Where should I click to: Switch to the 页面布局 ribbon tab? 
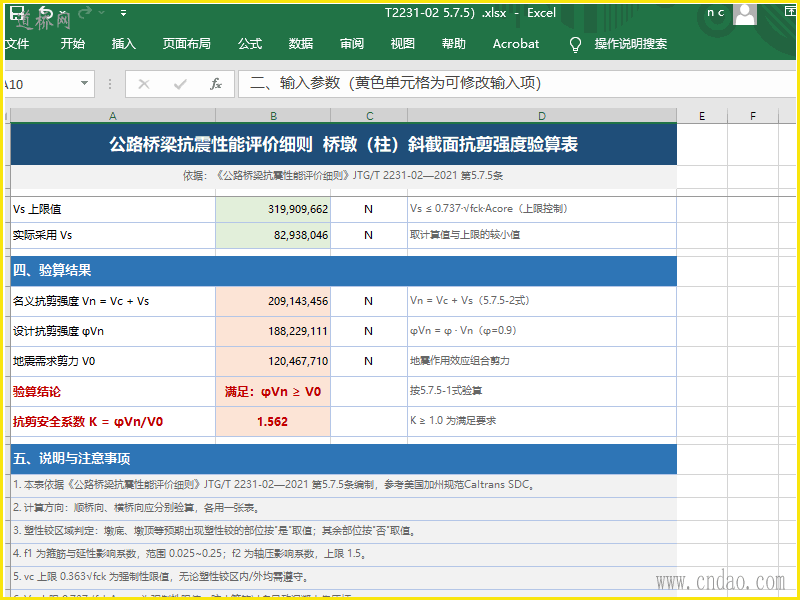tap(187, 44)
